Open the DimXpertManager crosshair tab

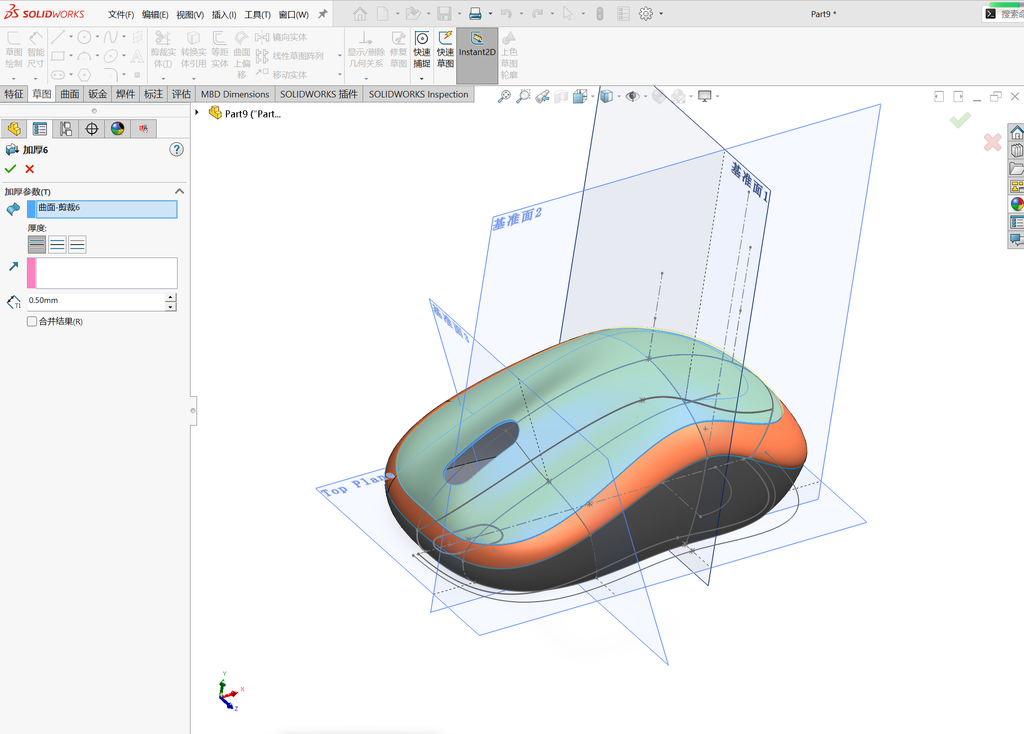[x=91, y=129]
